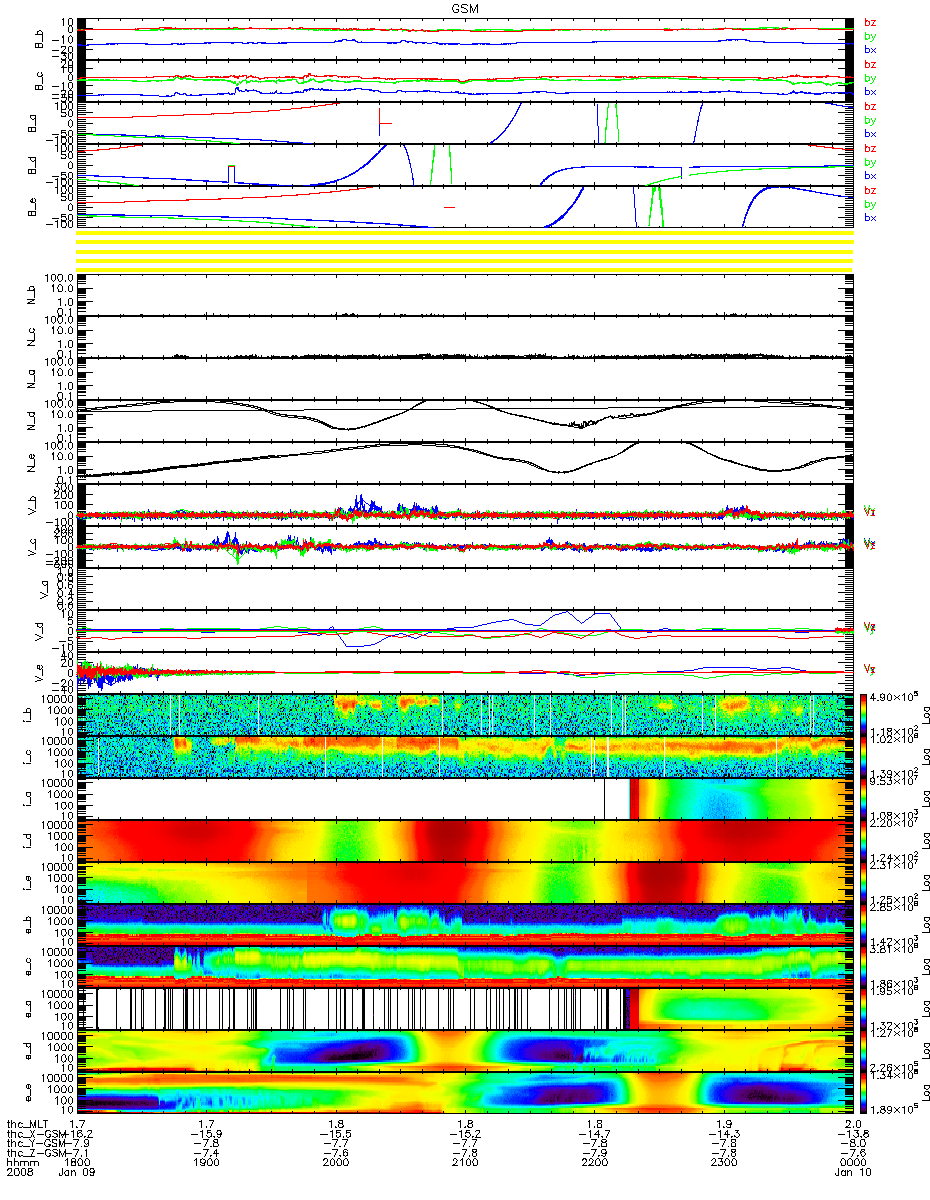Click the 1900 time tick label
The width and height of the screenshot is (930, 1200).
(x=207, y=1163)
